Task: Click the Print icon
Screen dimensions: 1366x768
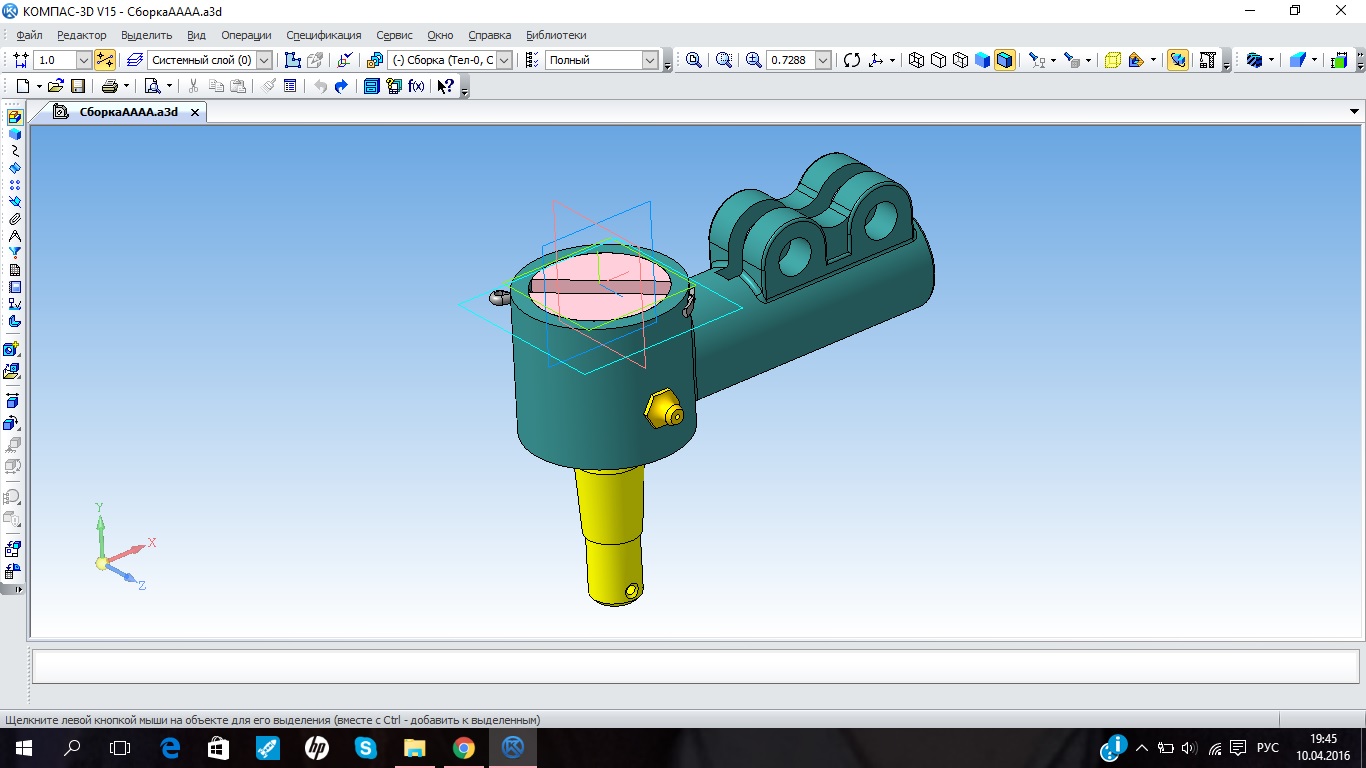Action: 110,86
